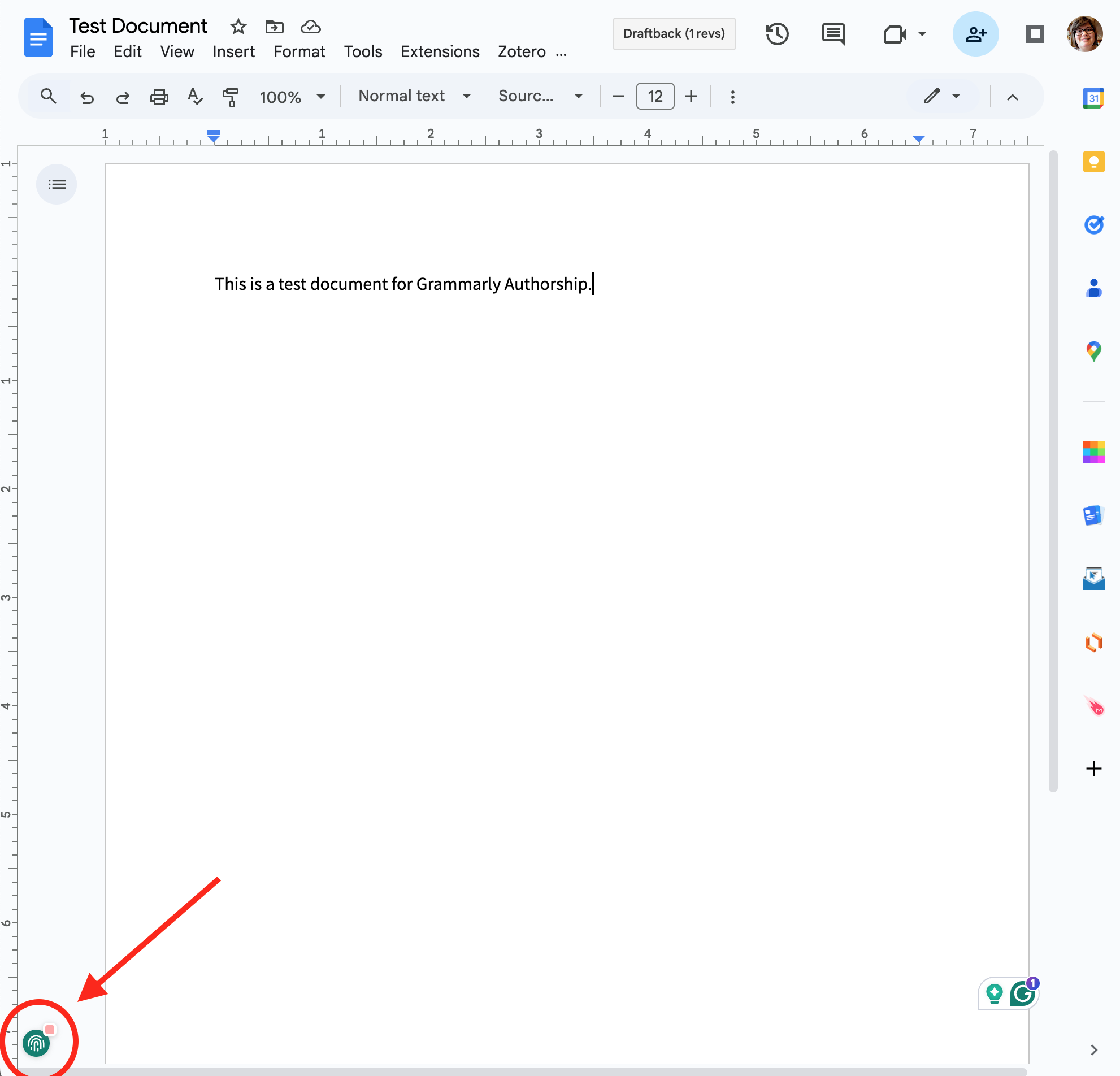Click the Share add-person button
Image resolution: width=1120 pixels, height=1076 pixels.
(975, 34)
